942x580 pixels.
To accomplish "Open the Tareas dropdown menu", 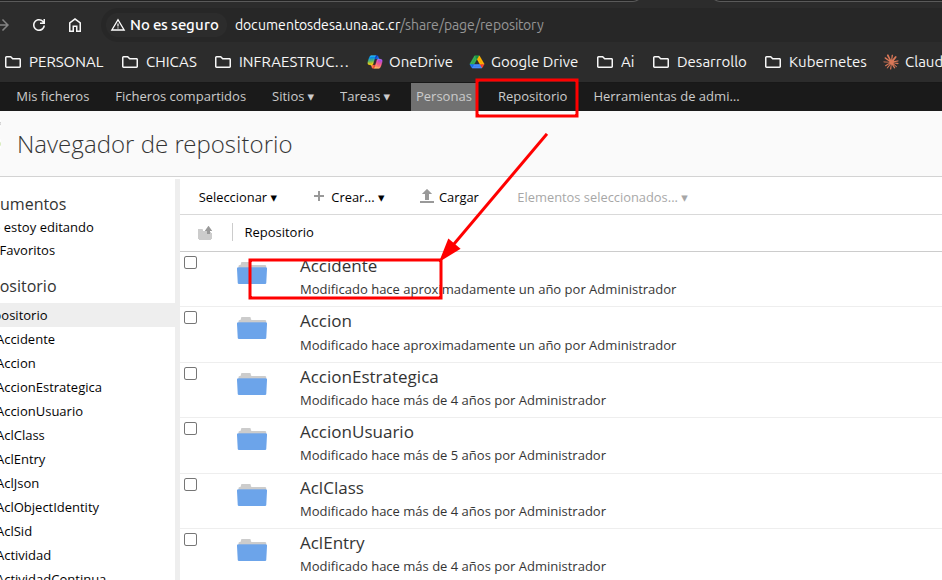I will coord(366,97).
